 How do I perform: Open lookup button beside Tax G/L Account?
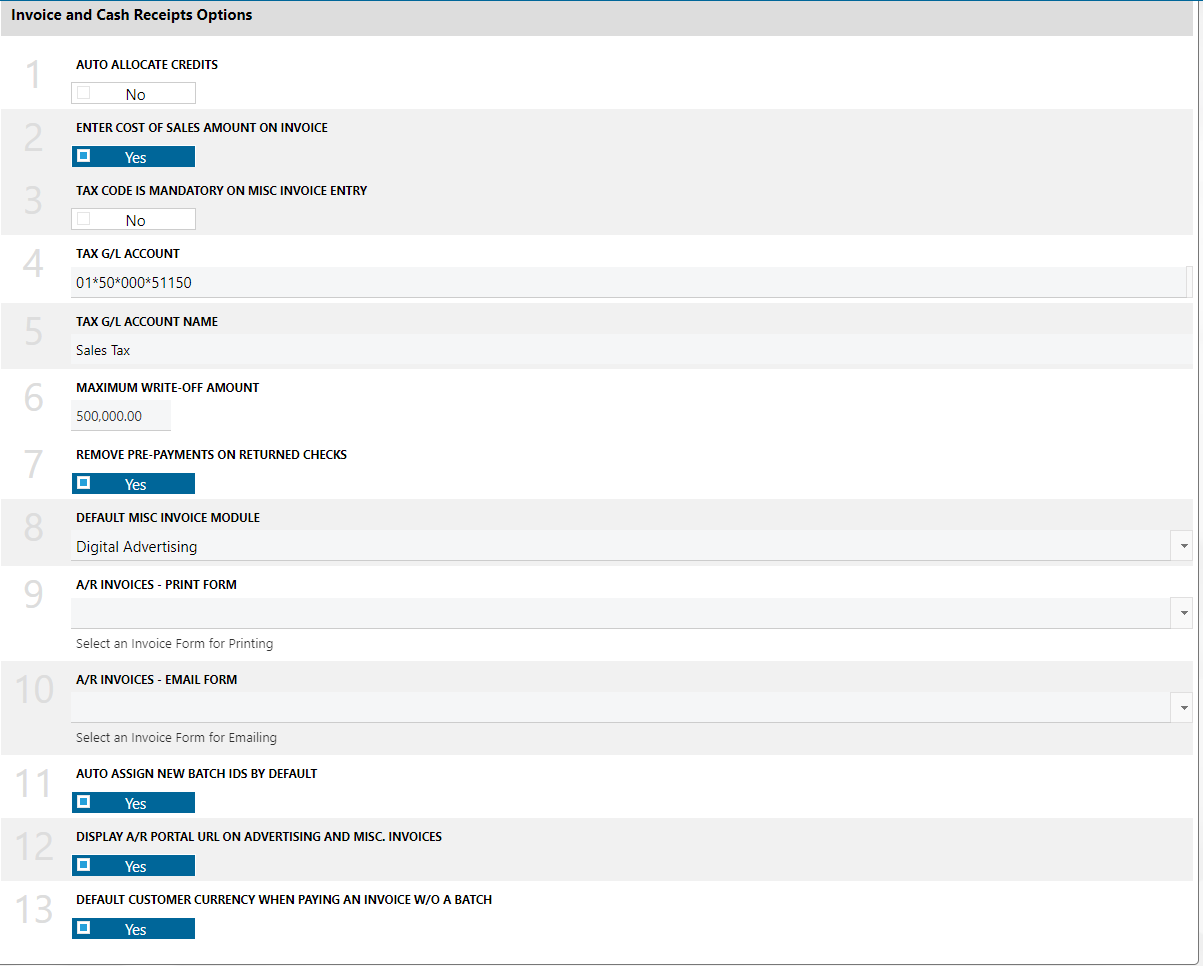(x=1188, y=283)
